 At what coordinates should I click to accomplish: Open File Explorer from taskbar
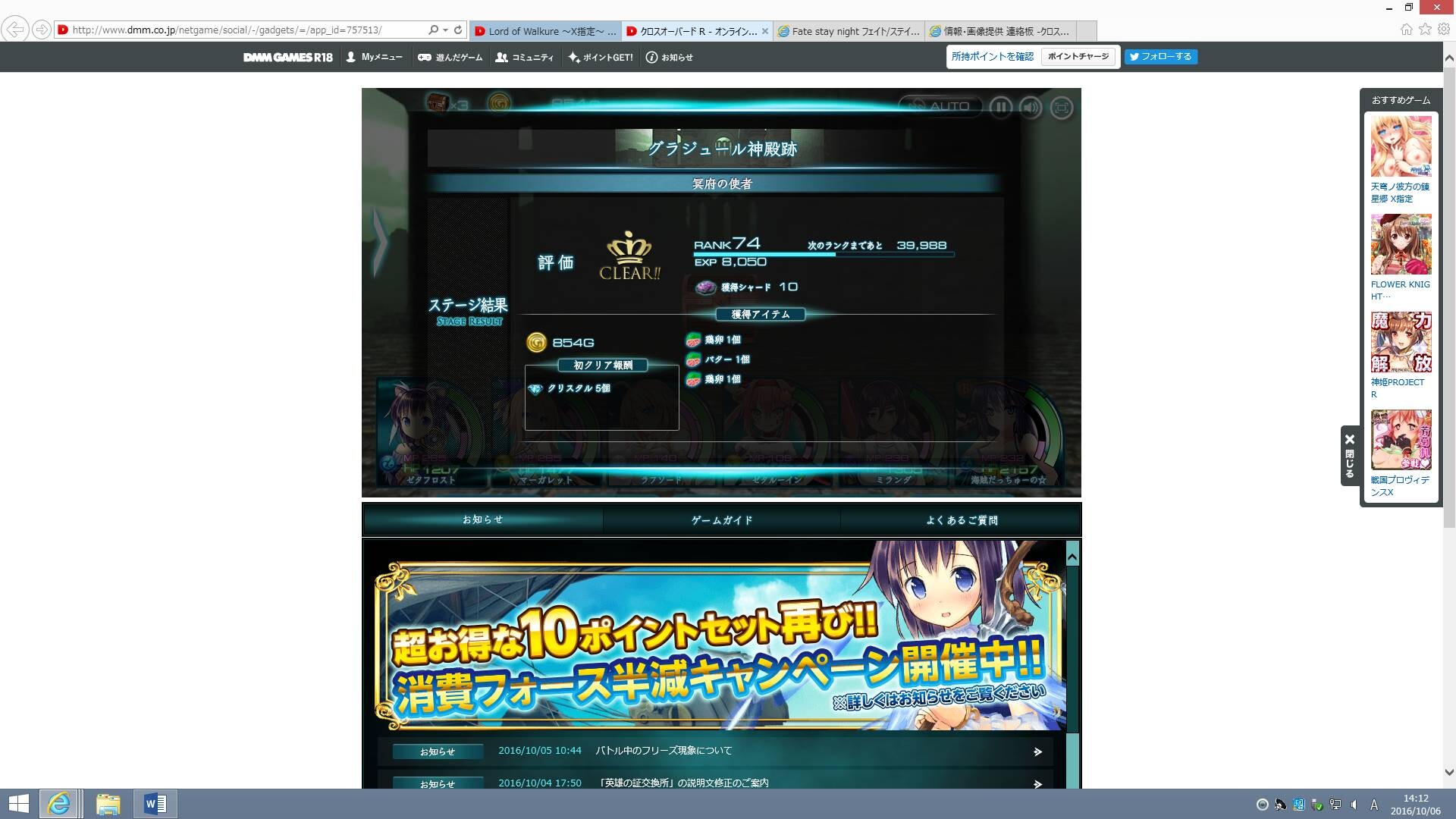point(108,804)
